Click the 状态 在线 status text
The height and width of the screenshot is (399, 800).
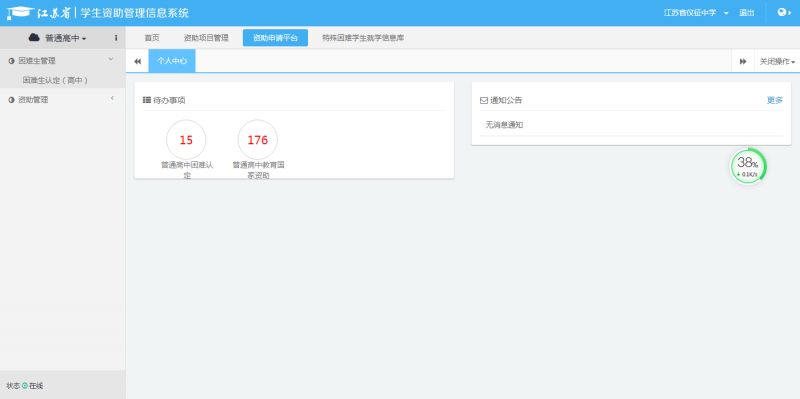[x=24, y=386]
